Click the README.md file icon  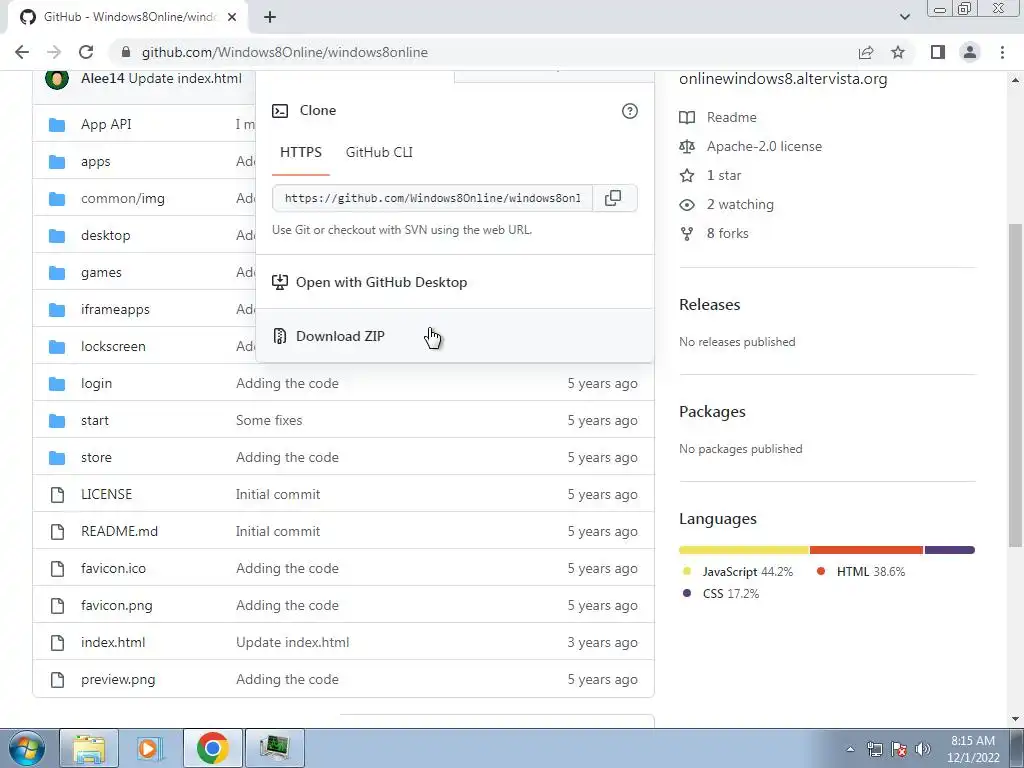click(x=57, y=532)
